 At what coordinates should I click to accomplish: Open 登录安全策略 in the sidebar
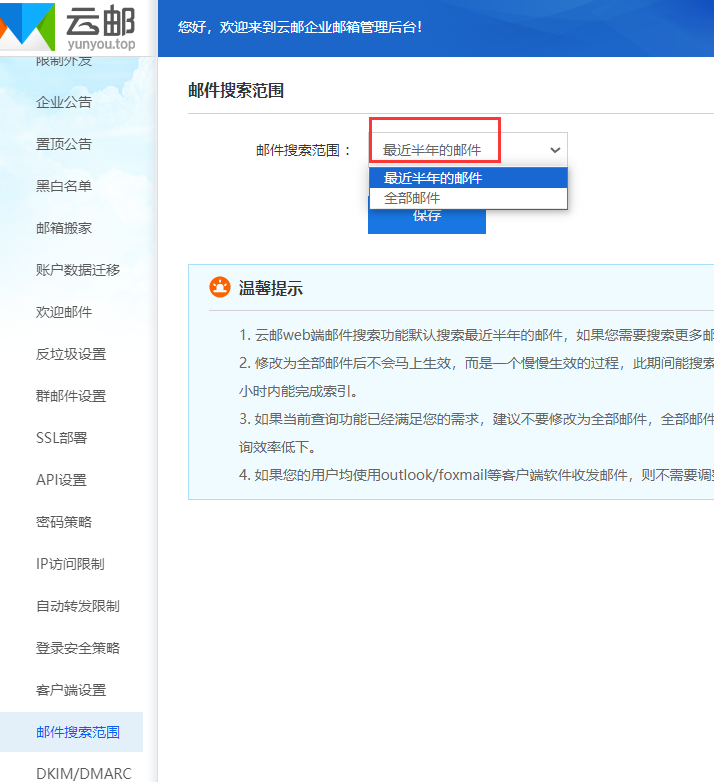(78, 648)
